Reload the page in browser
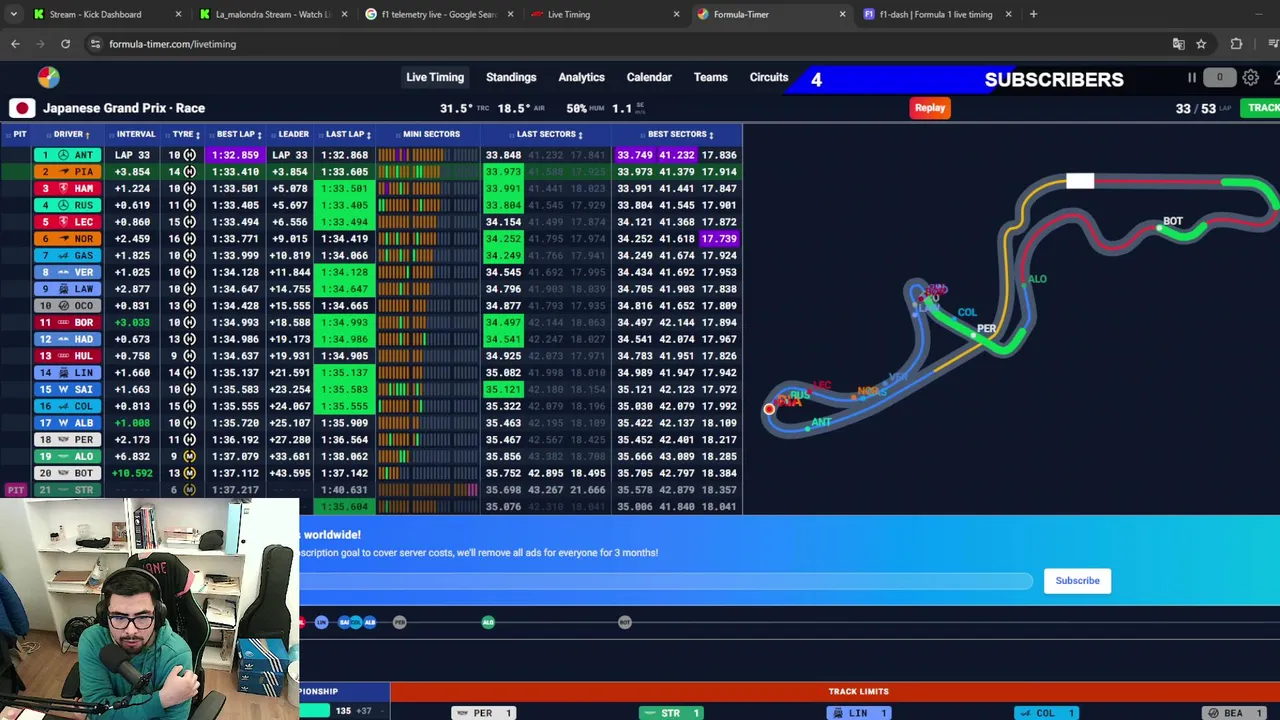 click(65, 44)
